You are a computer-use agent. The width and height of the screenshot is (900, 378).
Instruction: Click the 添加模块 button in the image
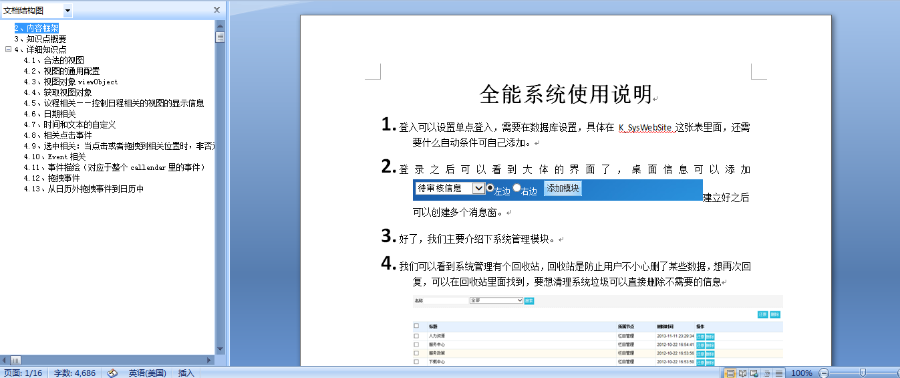[562, 188]
